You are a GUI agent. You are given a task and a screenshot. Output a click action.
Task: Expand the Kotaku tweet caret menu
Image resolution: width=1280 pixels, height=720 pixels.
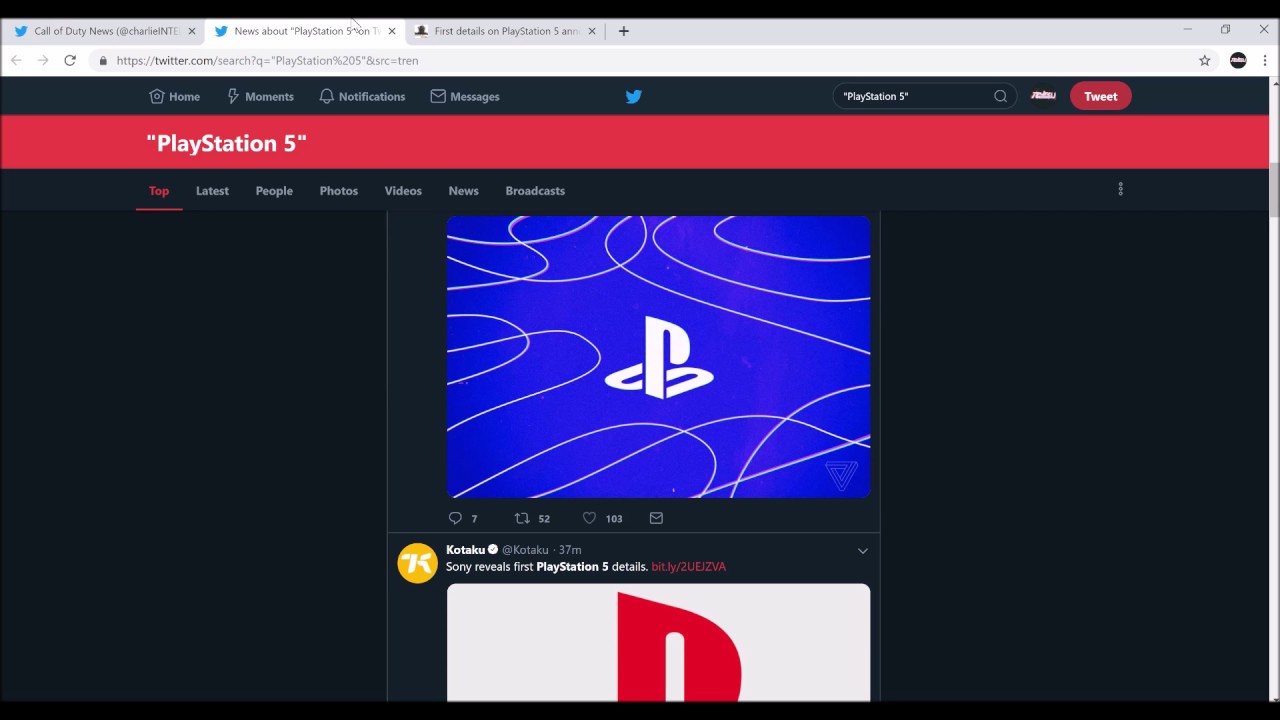point(862,550)
